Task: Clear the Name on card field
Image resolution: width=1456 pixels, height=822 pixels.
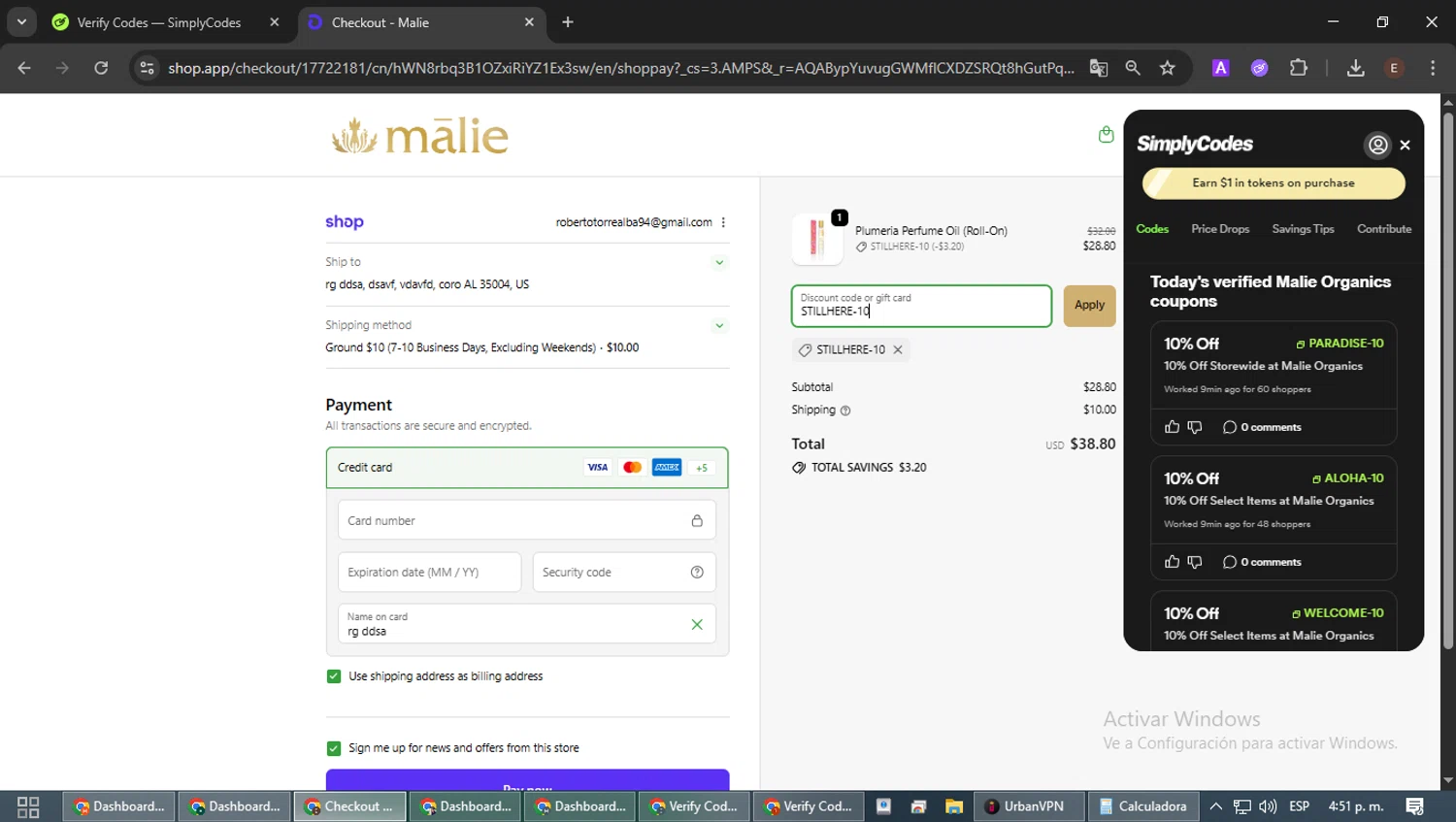Action: click(x=697, y=625)
